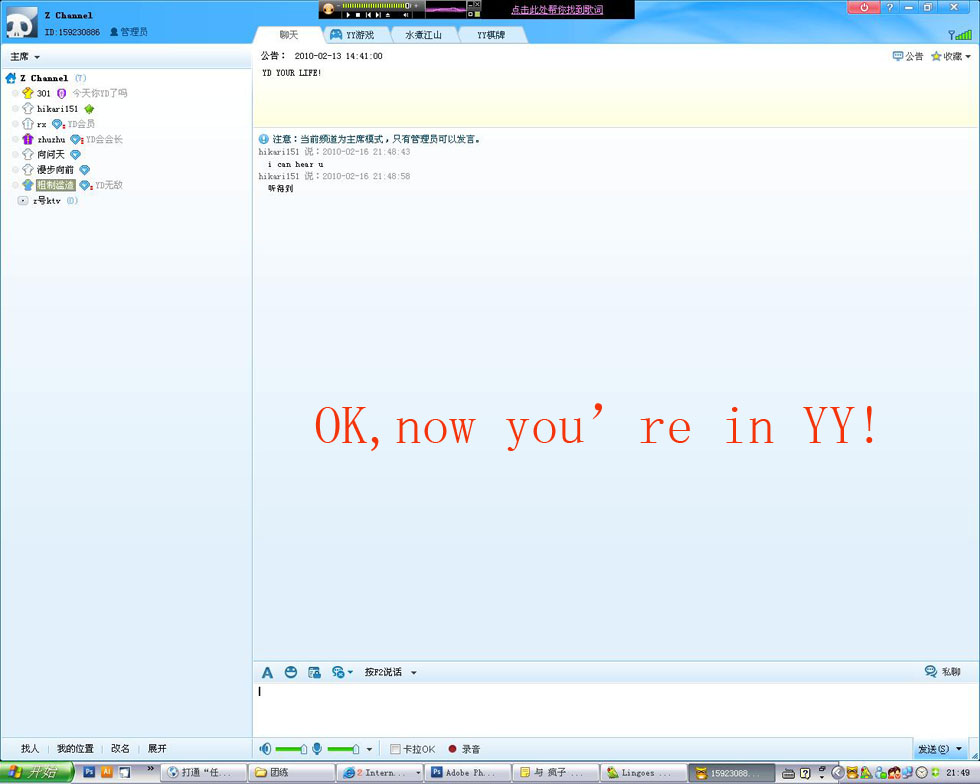The image size is (980, 784).
Task: Open the Internet Explorer taskbar group
Action: pos(380,773)
